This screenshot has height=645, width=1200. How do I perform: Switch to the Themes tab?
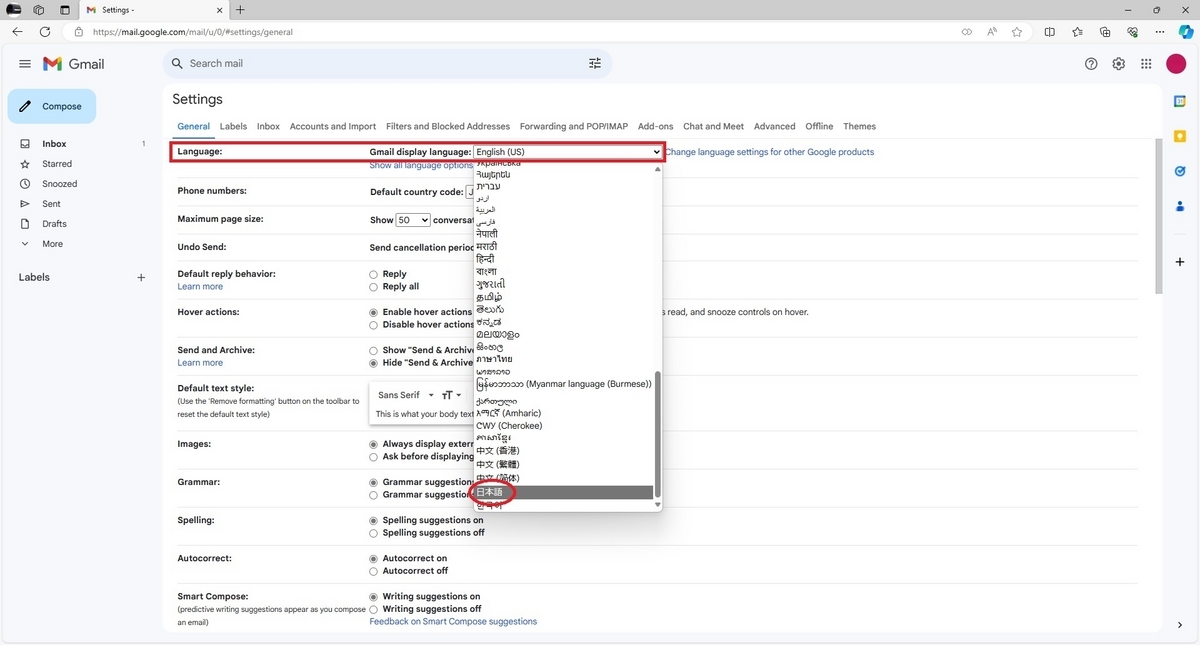pyautogui.click(x=859, y=127)
